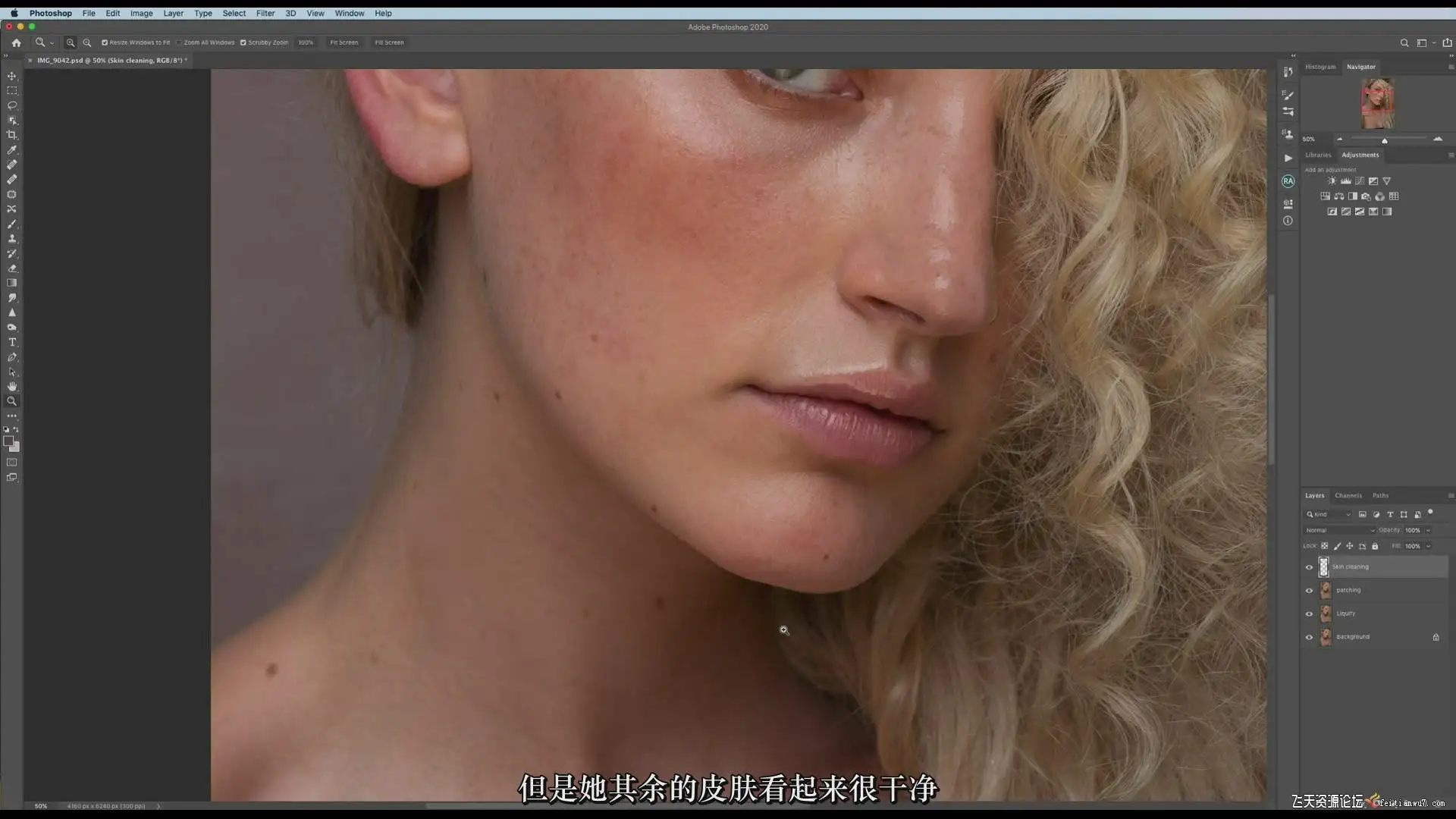Click the Fill Screen button
Image resolution: width=1456 pixels, height=819 pixels.
pos(389,42)
